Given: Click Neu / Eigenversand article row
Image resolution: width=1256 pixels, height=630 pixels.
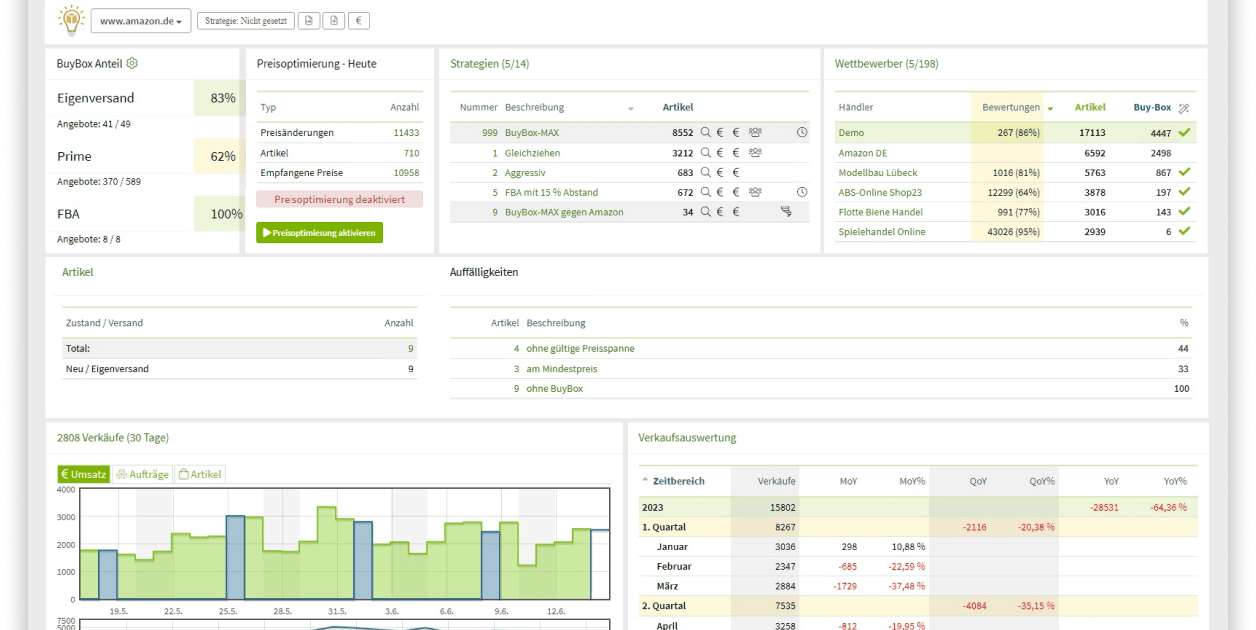Looking at the screenshot, I should point(239,369).
